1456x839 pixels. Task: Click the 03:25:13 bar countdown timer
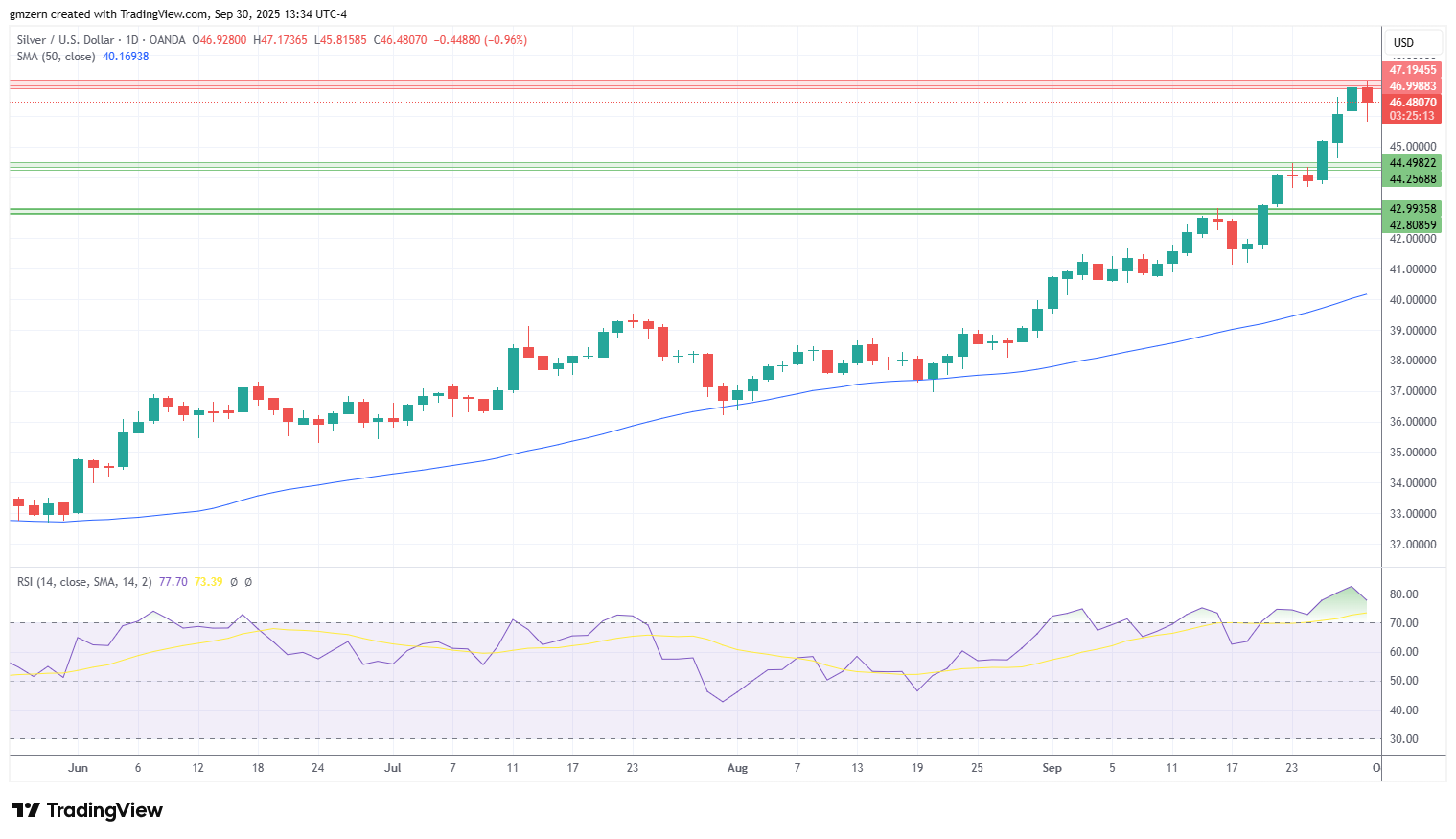click(1413, 116)
